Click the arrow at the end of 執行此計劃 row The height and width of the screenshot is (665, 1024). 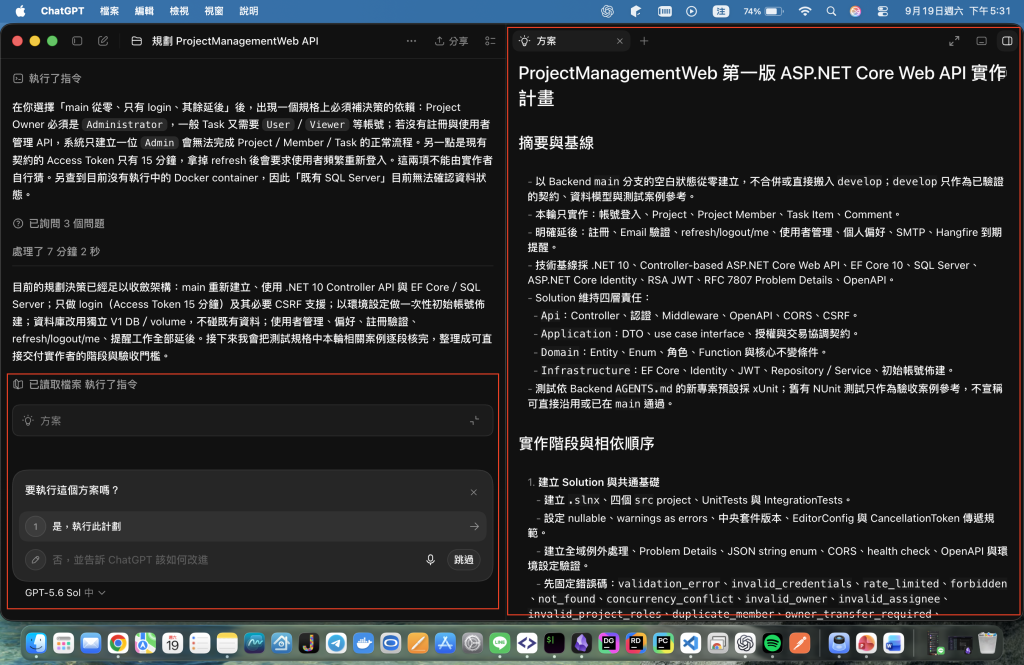click(x=474, y=526)
